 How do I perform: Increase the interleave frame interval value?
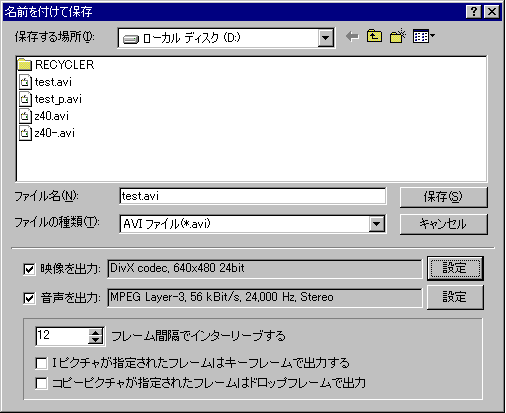tap(95, 333)
